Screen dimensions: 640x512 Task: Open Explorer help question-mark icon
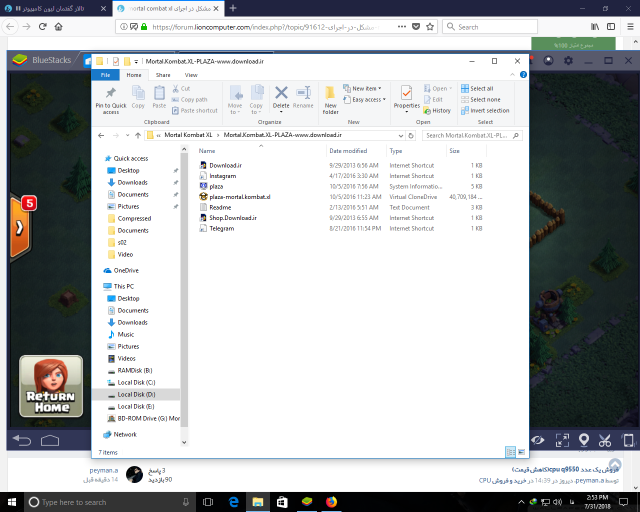[523, 75]
